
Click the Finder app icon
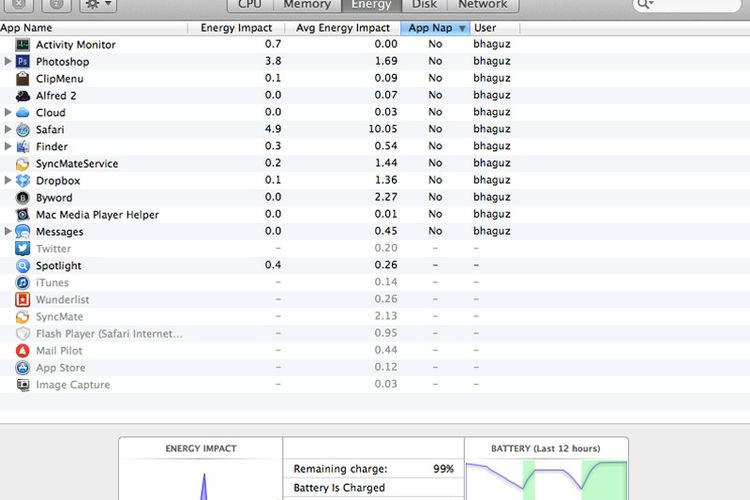pos(22,147)
